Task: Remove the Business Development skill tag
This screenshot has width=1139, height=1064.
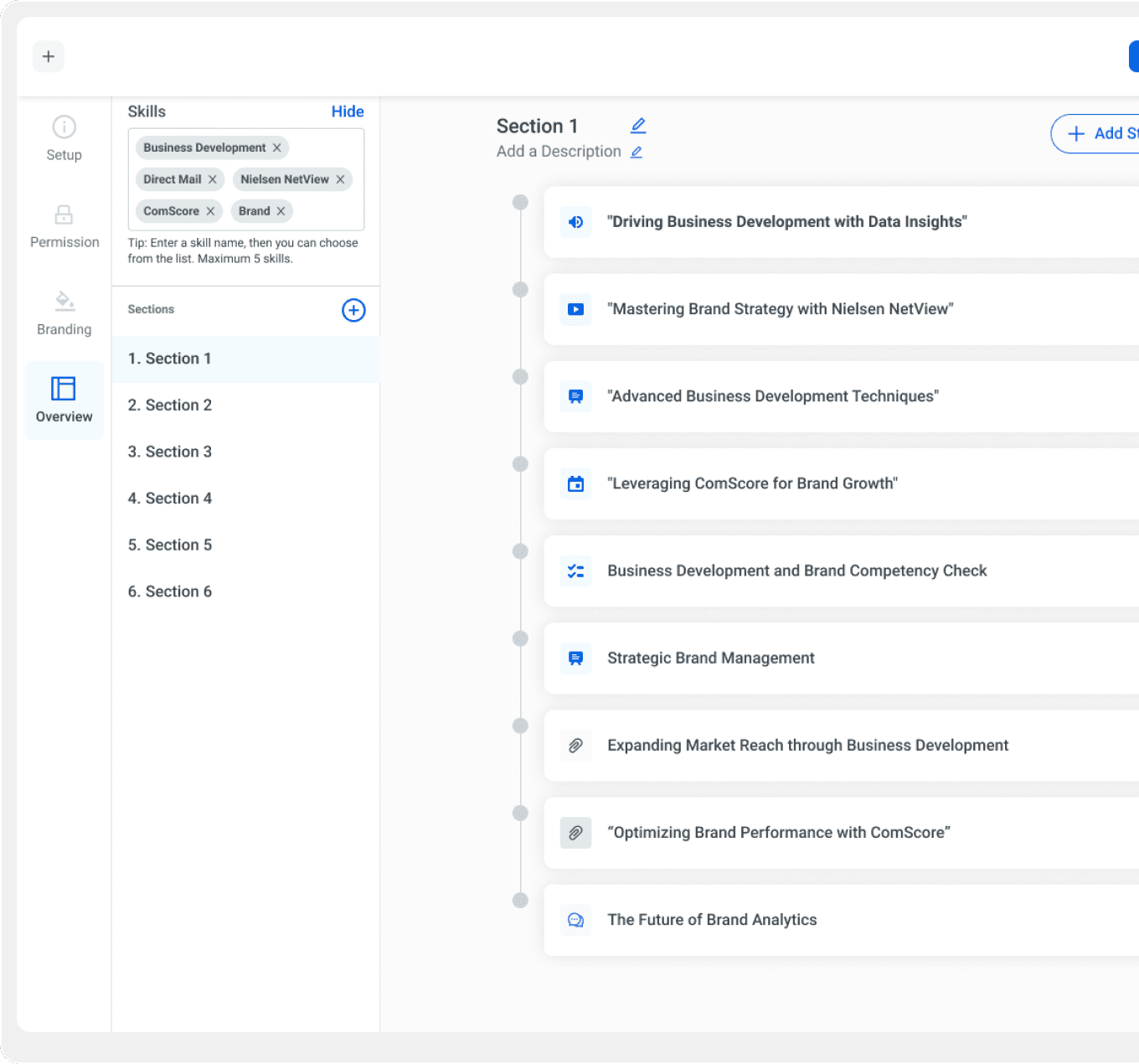Action: [277, 147]
